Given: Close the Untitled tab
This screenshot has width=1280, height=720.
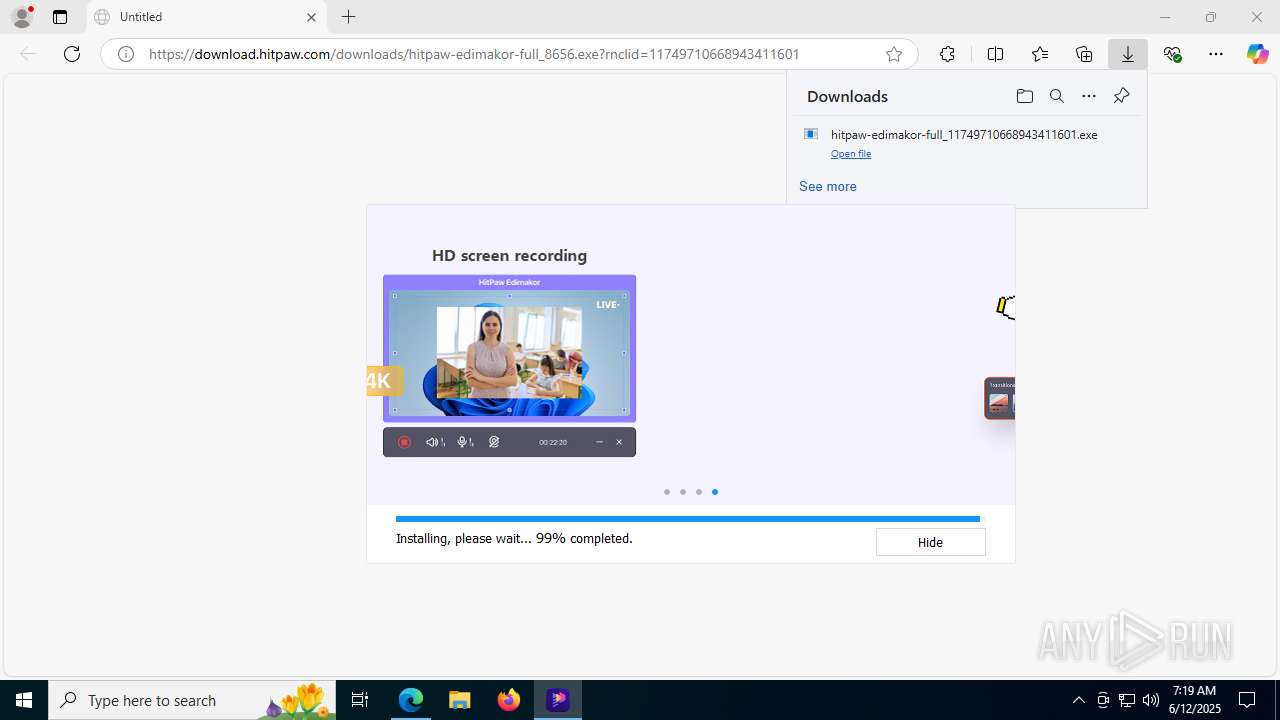Looking at the screenshot, I should (x=311, y=17).
